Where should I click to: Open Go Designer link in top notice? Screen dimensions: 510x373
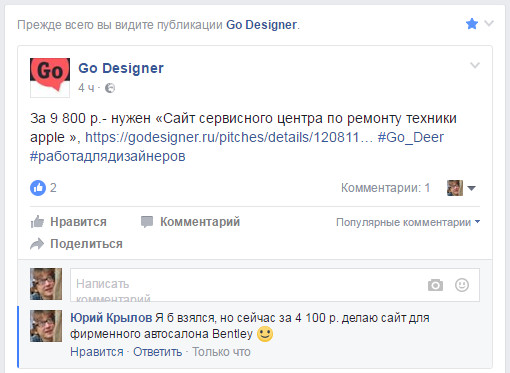[262, 25]
